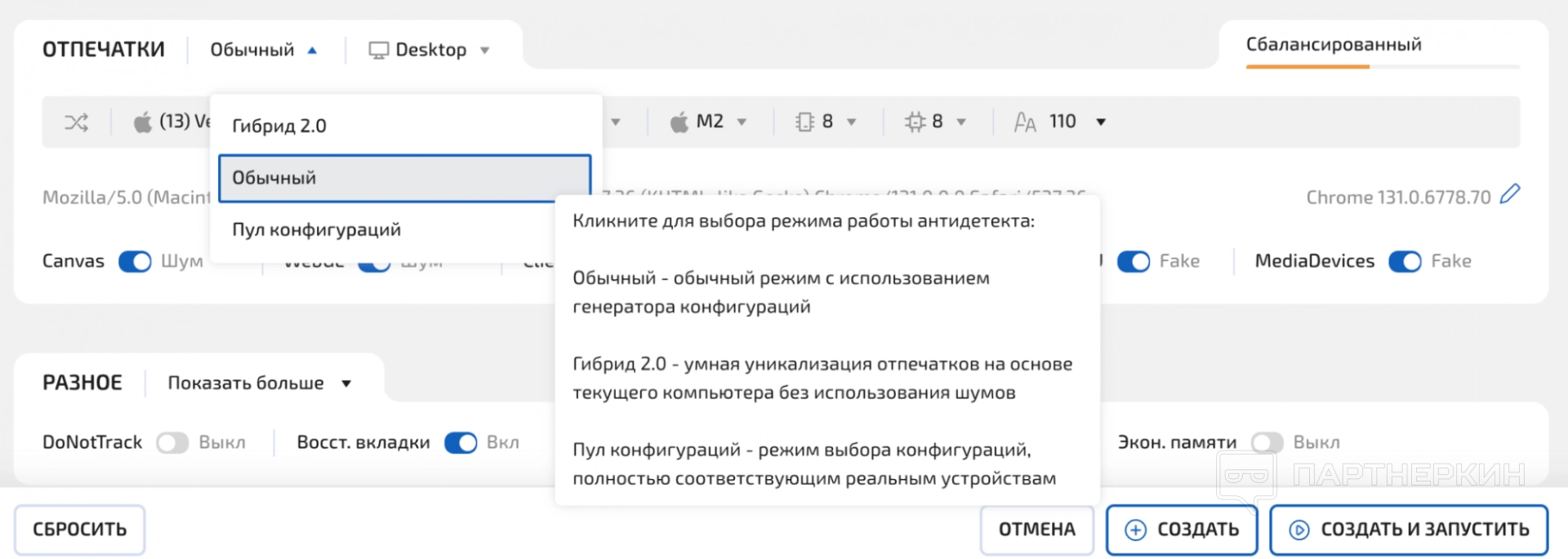Click the plus icon in СОЗДАТЬ
Viewport: 1568px width, 559px height.
pos(1135,530)
